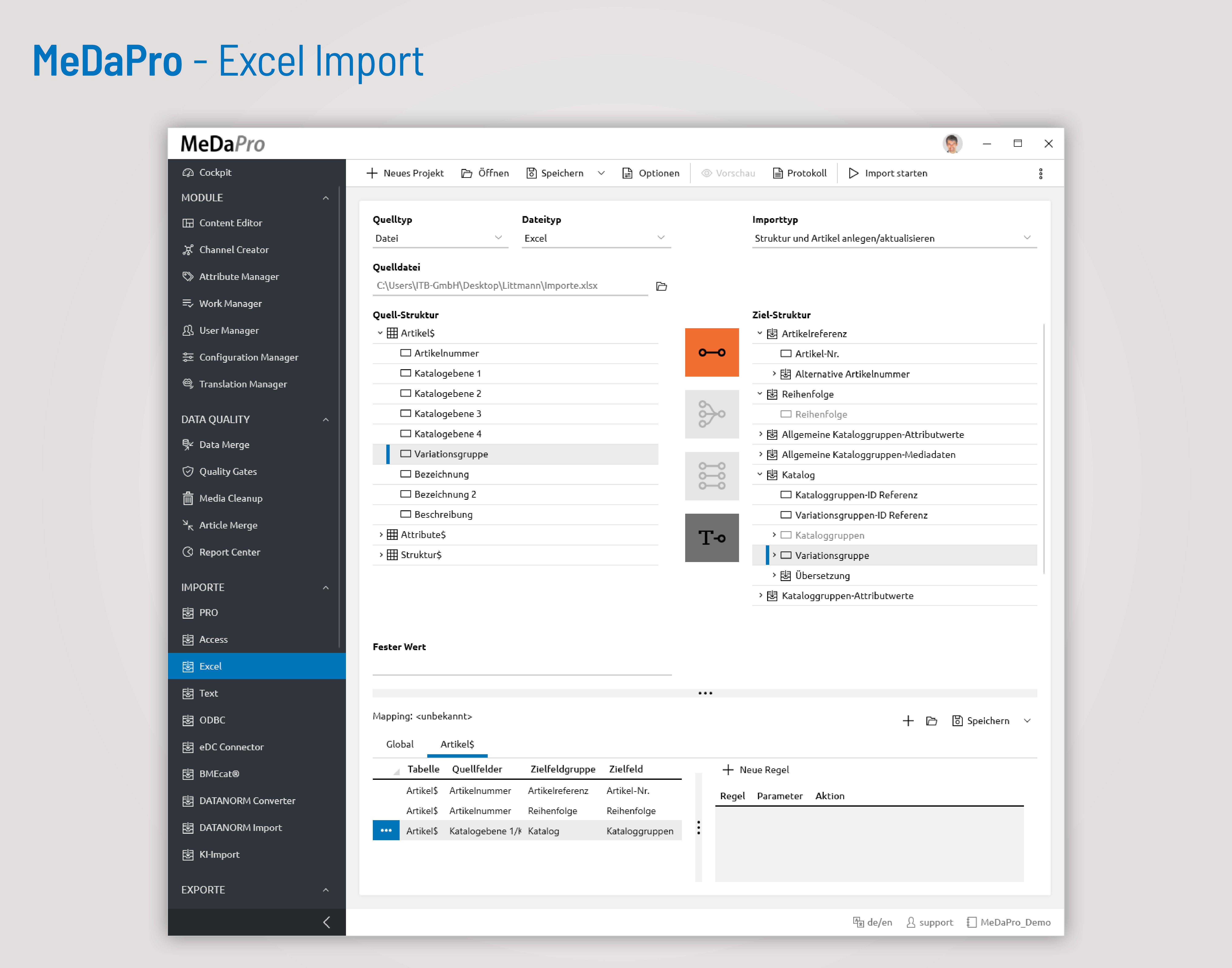Click Neues Projekt in the toolbar
The image size is (1232, 968).
[x=405, y=173]
